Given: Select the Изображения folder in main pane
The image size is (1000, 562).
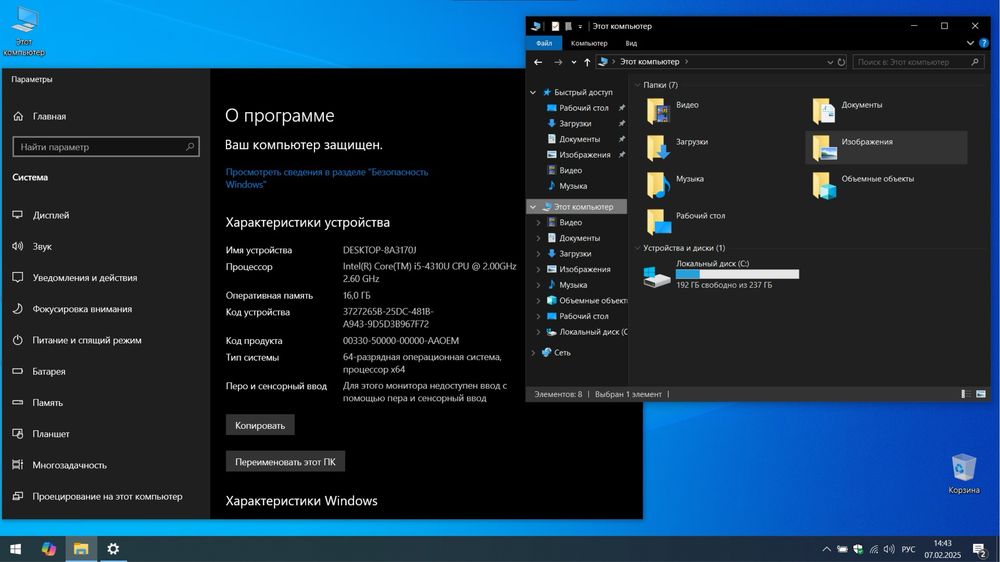Looking at the screenshot, I should (x=886, y=147).
